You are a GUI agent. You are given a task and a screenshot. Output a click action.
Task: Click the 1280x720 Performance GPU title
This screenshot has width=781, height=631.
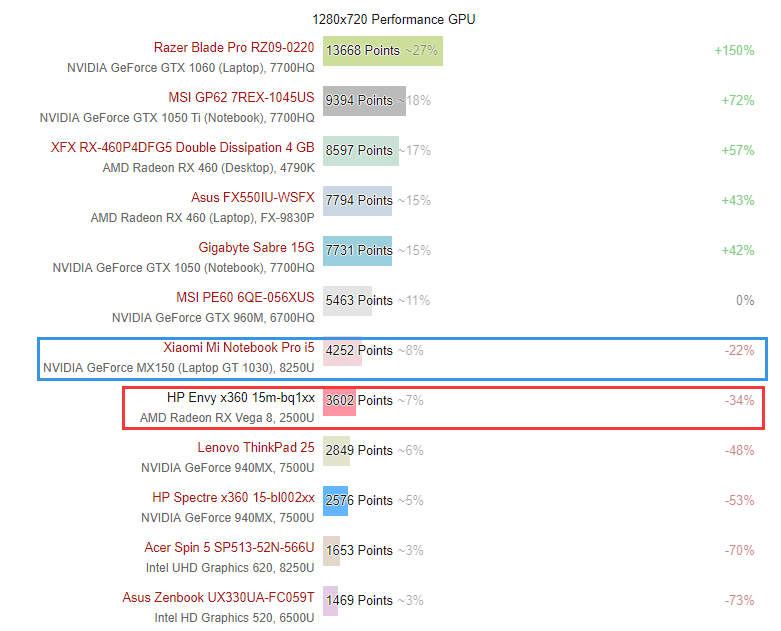[x=393, y=19]
